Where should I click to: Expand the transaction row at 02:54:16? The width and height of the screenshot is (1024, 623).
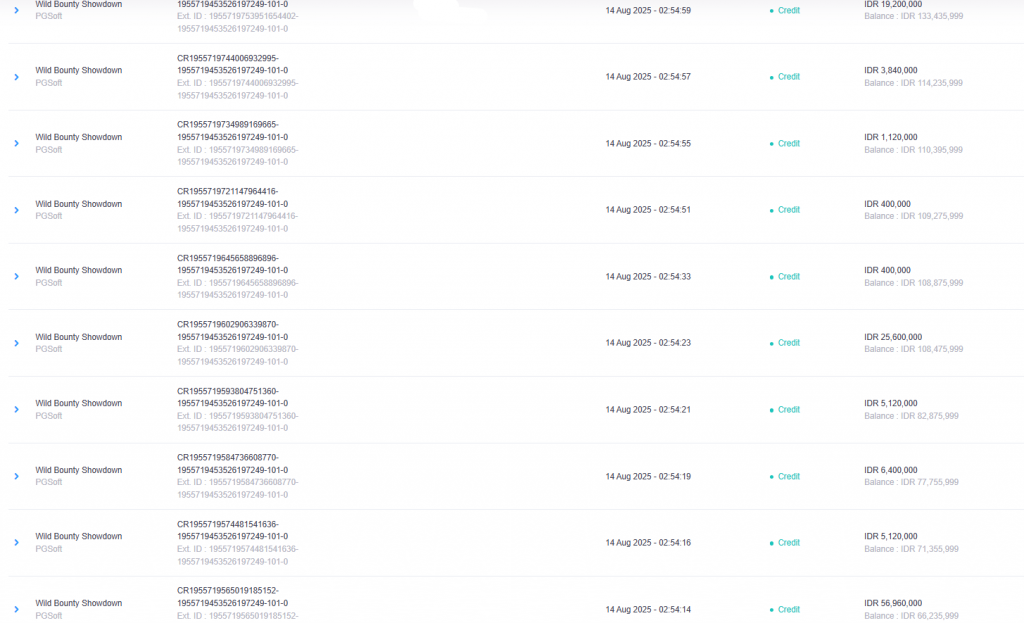tap(16, 543)
